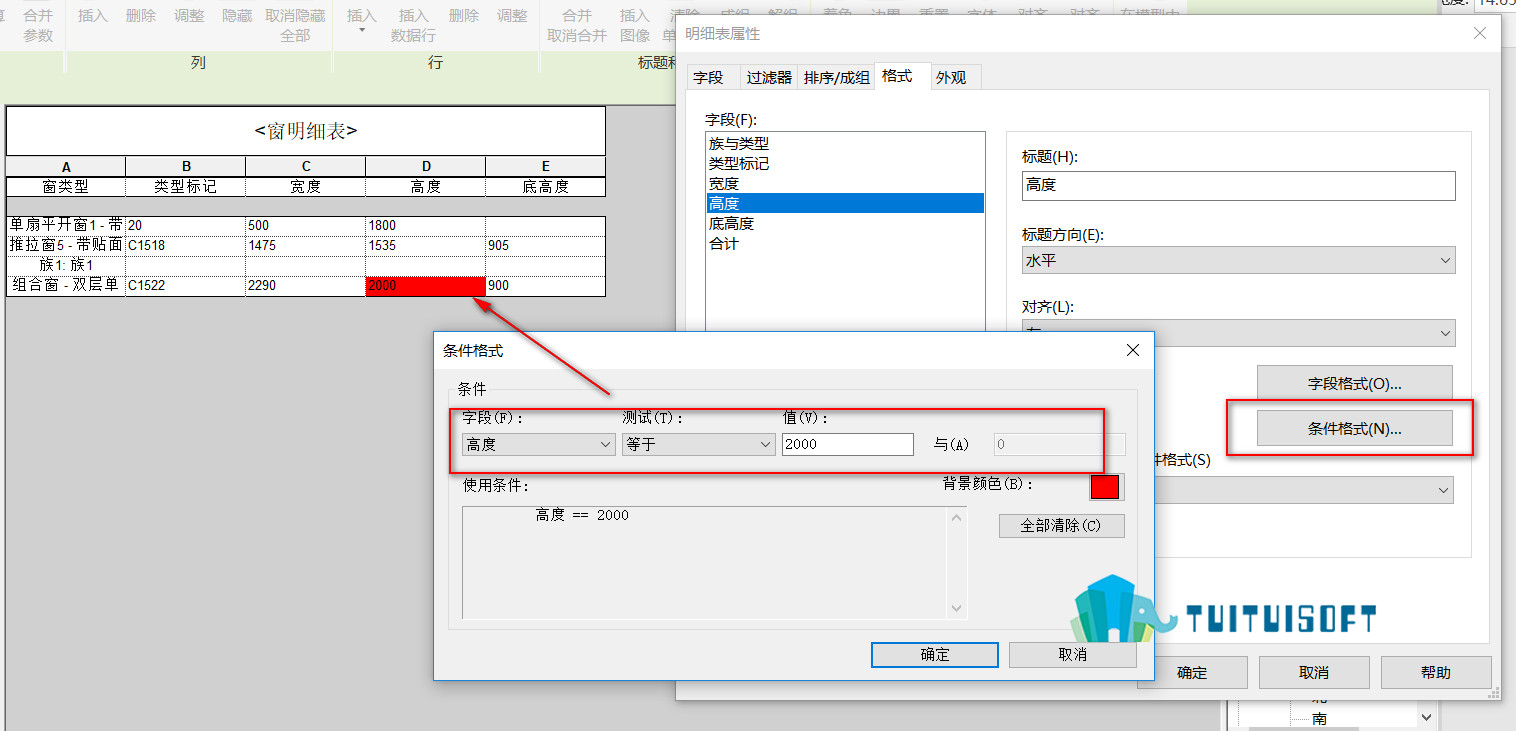
Task: Open the 排序/成组 tab
Action: click(836, 77)
